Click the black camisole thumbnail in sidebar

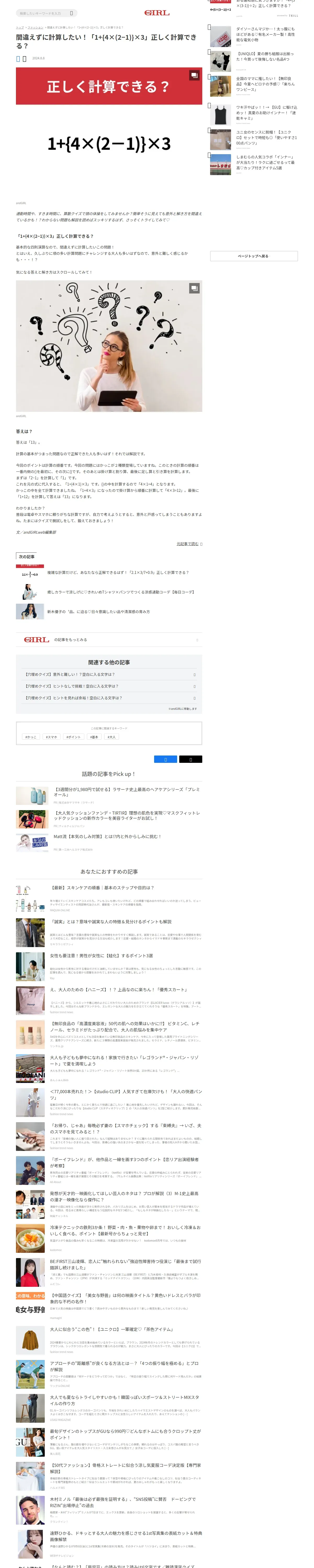tap(221, 114)
